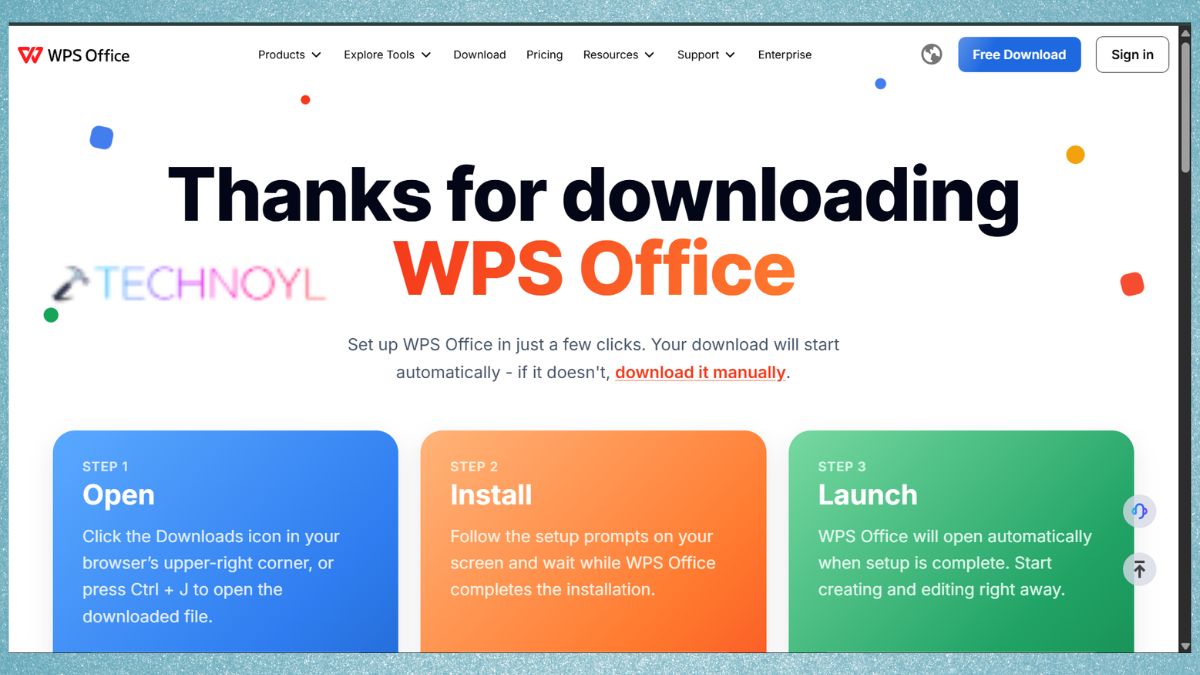Click the Free Download button
The height and width of the screenshot is (675, 1200).
1019,54
